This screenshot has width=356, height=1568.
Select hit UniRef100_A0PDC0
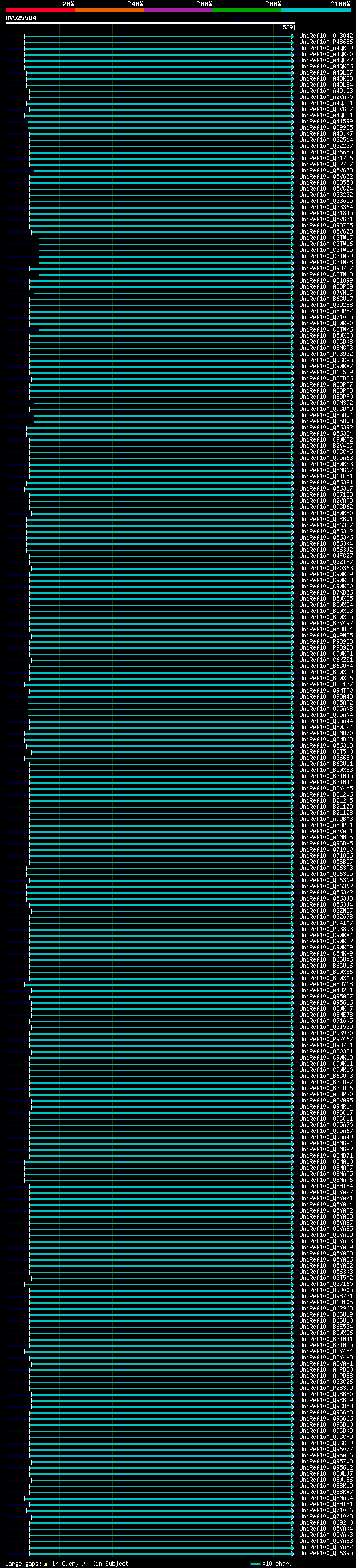coord(326,1370)
